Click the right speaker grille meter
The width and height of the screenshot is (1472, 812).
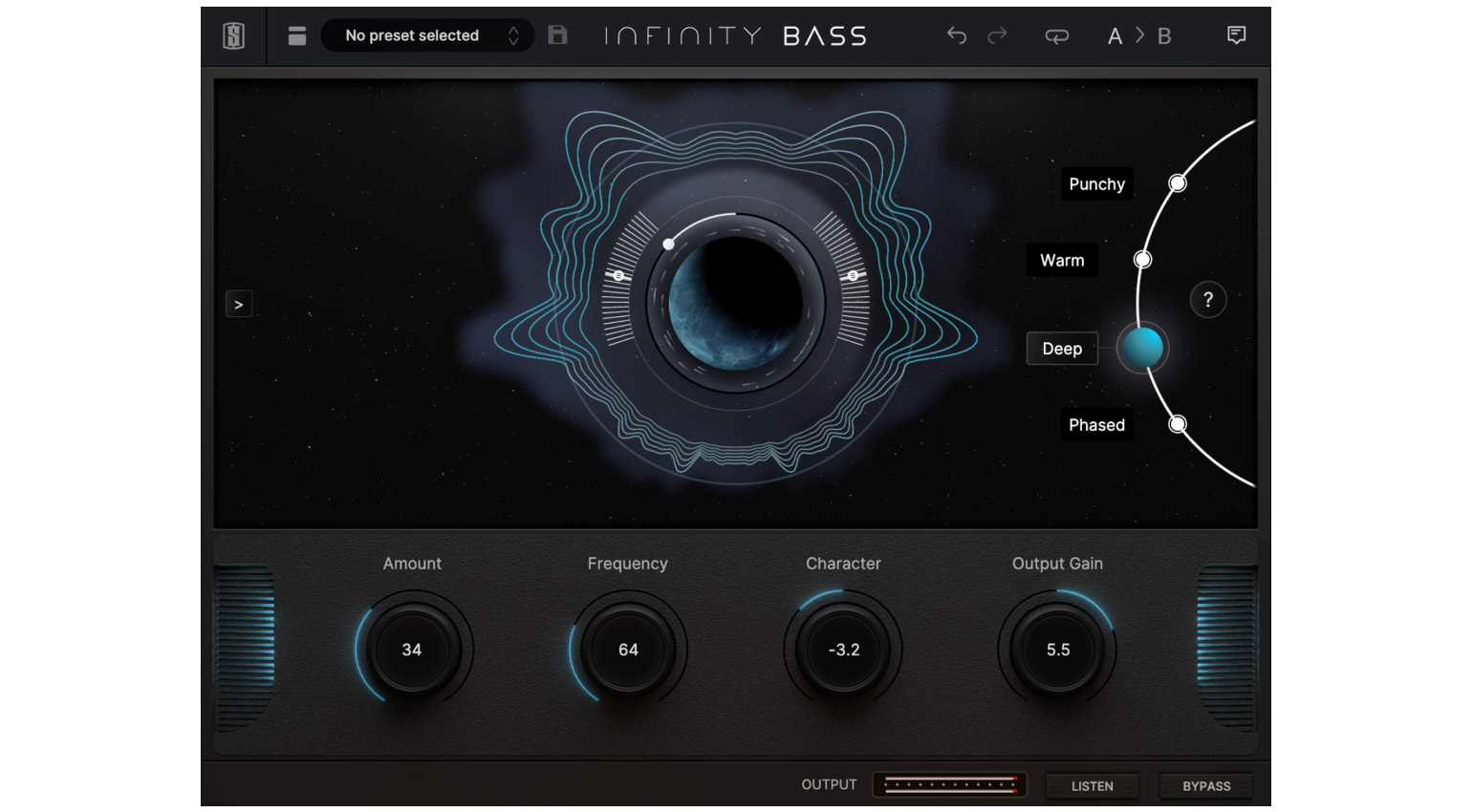(x=1227, y=648)
